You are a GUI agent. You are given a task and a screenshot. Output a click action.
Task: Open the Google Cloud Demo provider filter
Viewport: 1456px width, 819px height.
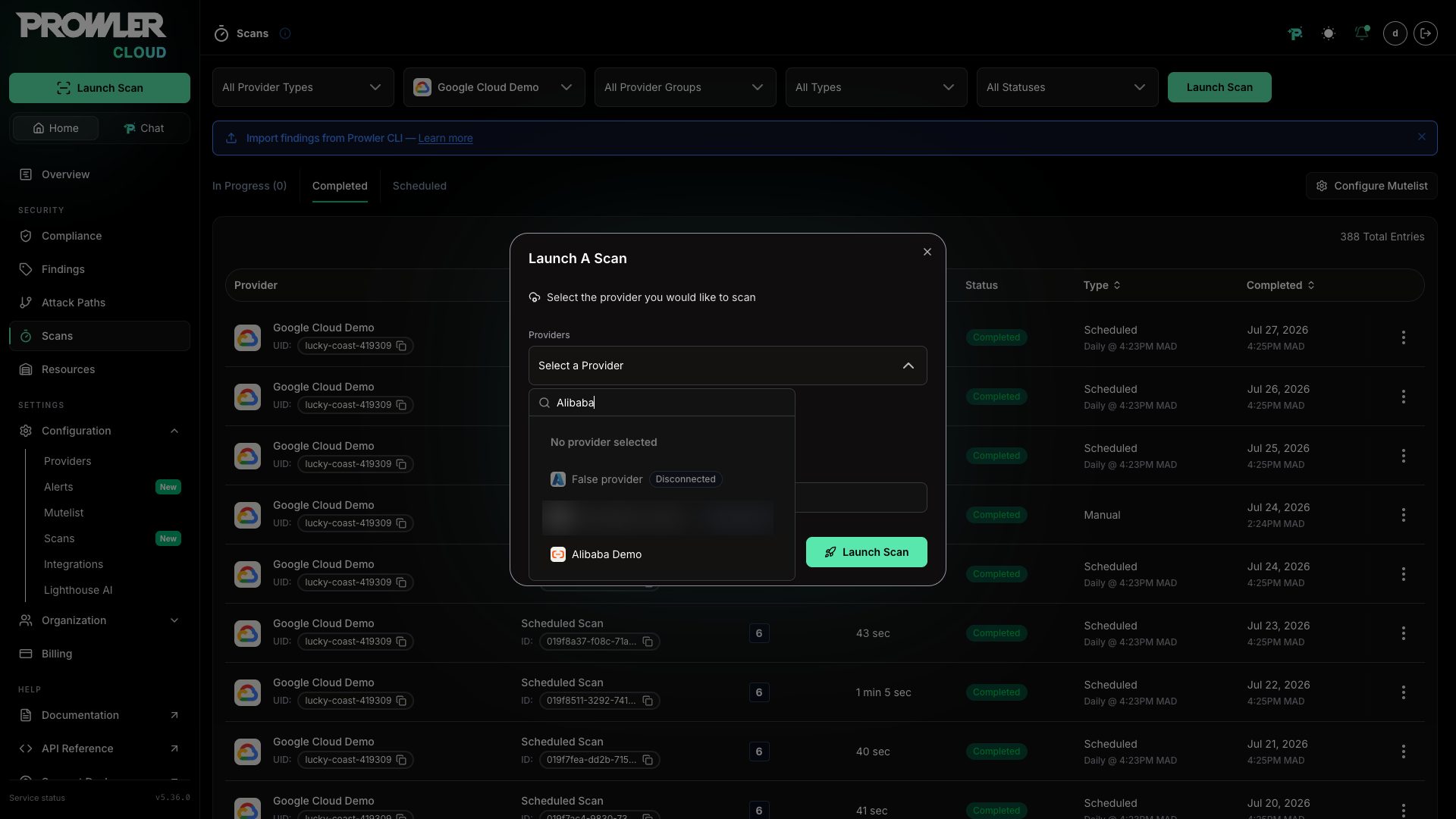point(494,87)
